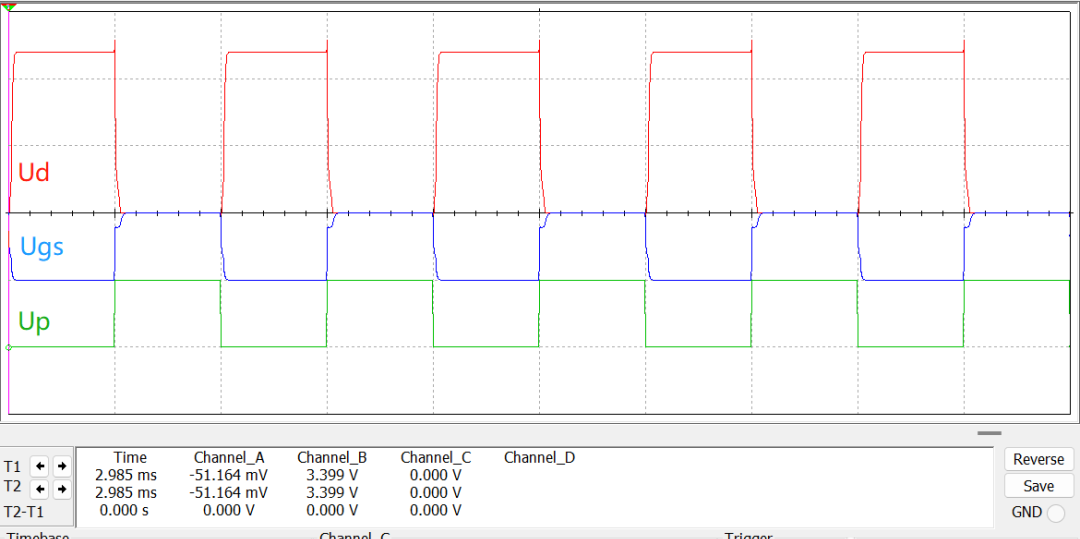Image resolution: width=1080 pixels, height=539 pixels.
Task: Click the blue Ugs waveform label
Action: (x=41, y=246)
